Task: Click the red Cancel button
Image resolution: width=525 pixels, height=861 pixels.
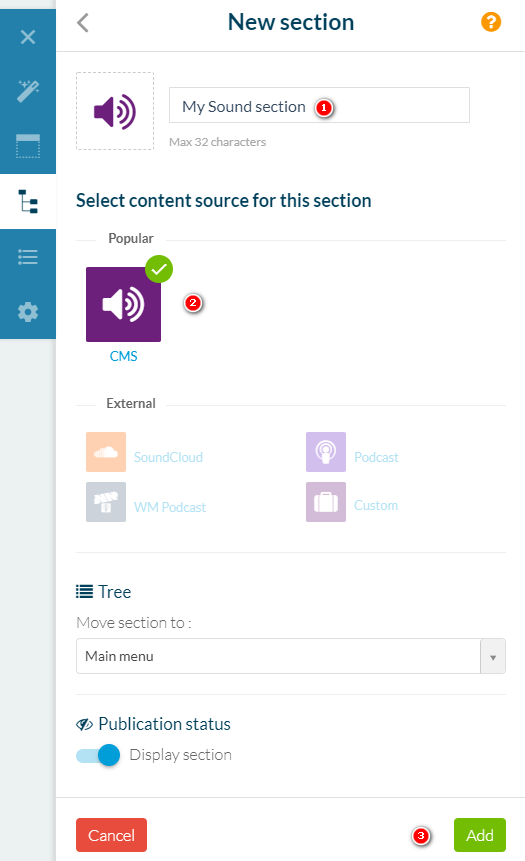Action: [x=111, y=835]
